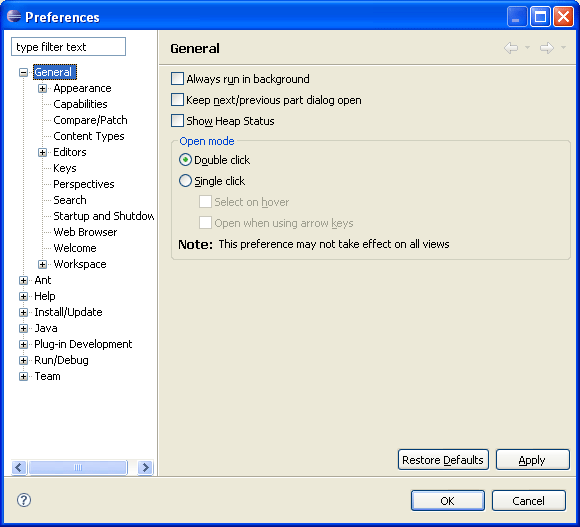
Task: Enable Show Heap Status checkbox
Action: [x=177, y=121]
